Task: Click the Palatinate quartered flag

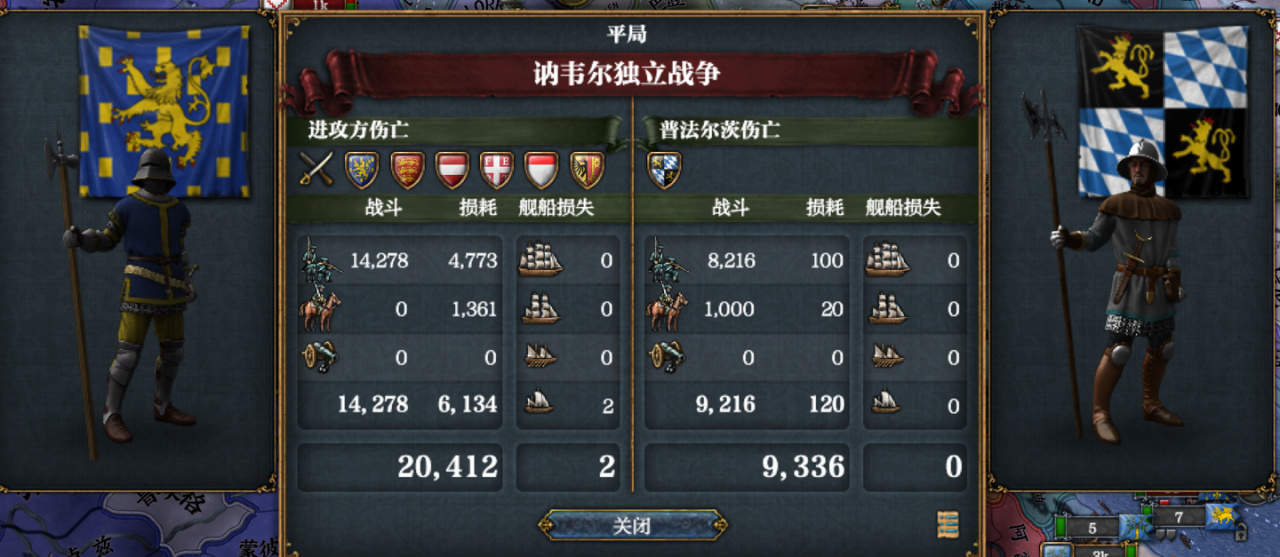Action: coord(1163,111)
